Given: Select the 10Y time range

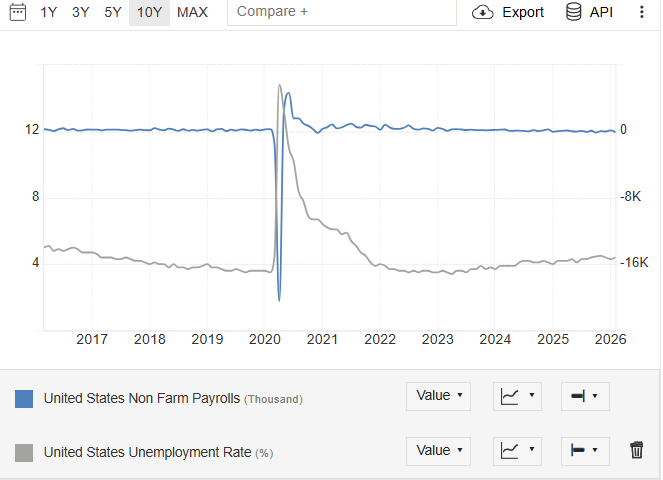Looking at the screenshot, I should pyautogui.click(x=149, y=12).
